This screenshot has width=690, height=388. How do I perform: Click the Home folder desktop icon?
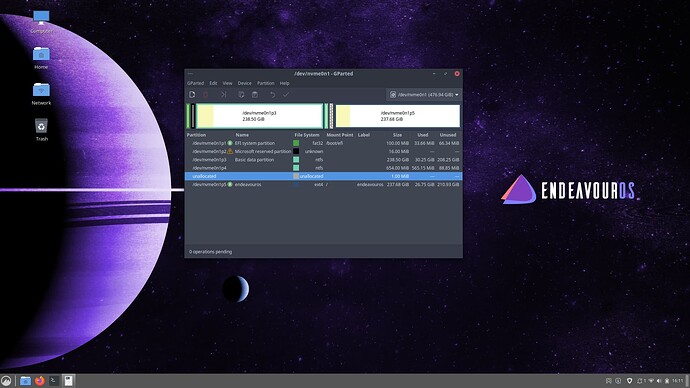tap(41, 58)
